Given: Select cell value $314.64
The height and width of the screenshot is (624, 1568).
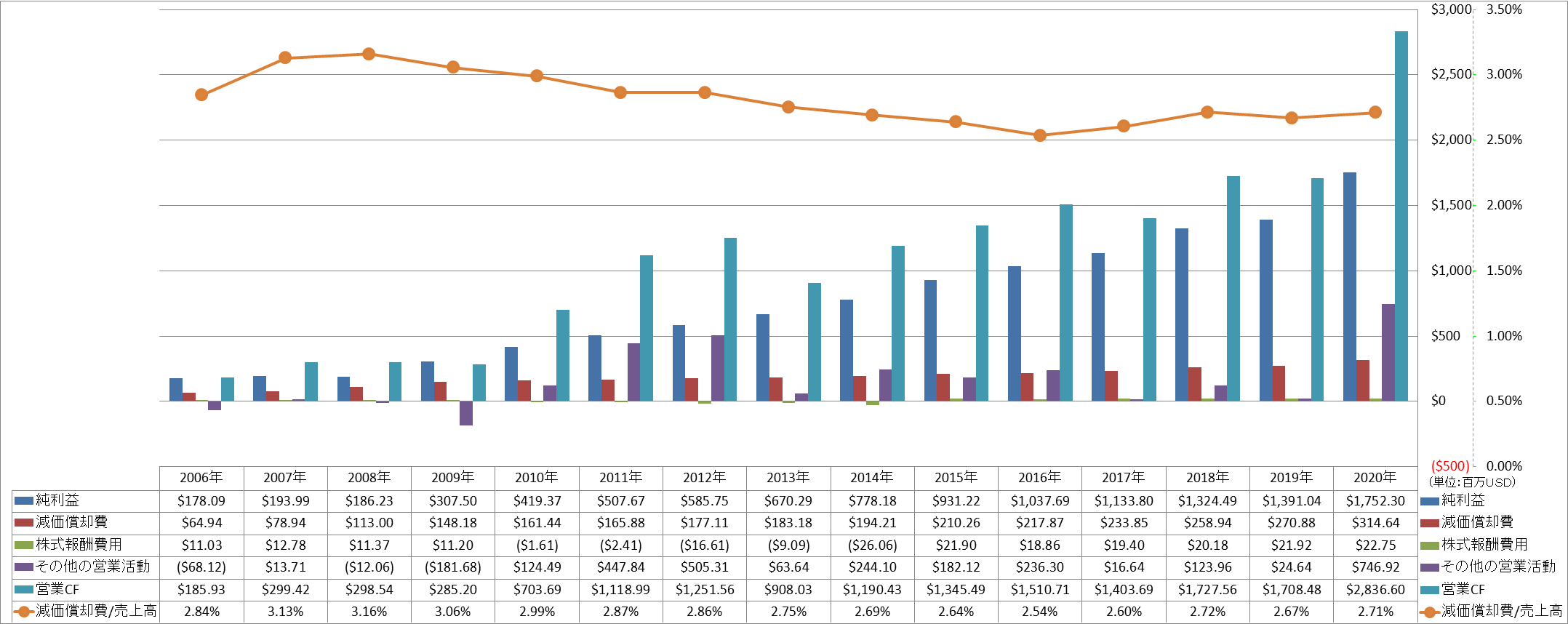Looking at the screenshot, I should tap(1375, 522).
